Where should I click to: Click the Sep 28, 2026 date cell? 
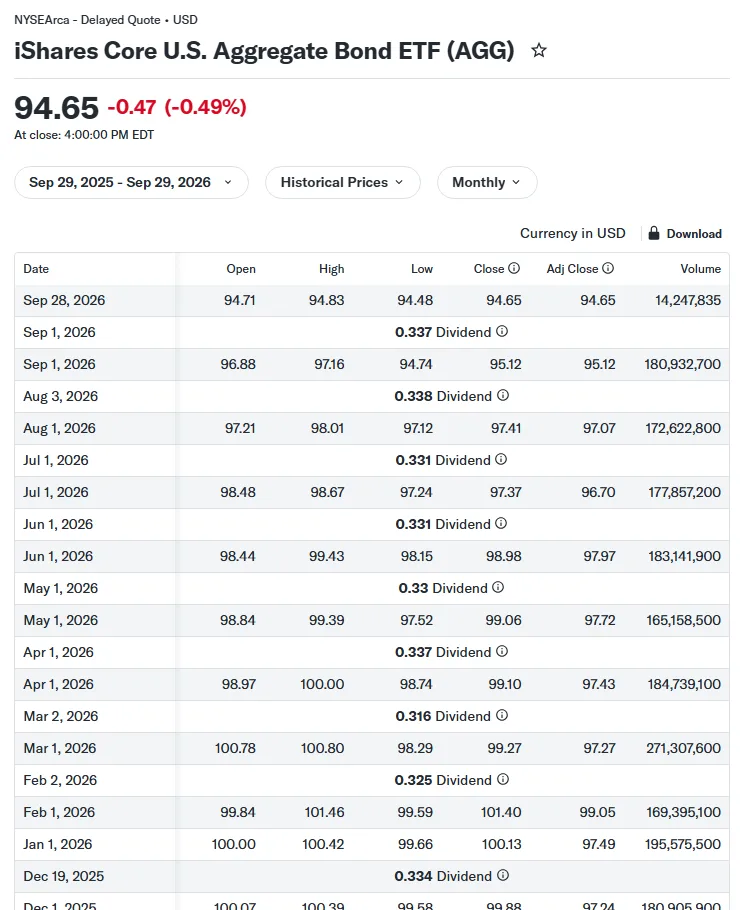coord(64,300)
